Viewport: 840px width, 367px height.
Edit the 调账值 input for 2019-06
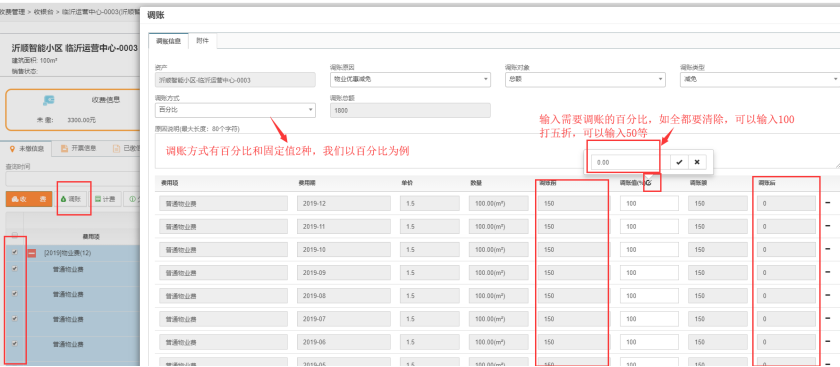coord(649,342)
